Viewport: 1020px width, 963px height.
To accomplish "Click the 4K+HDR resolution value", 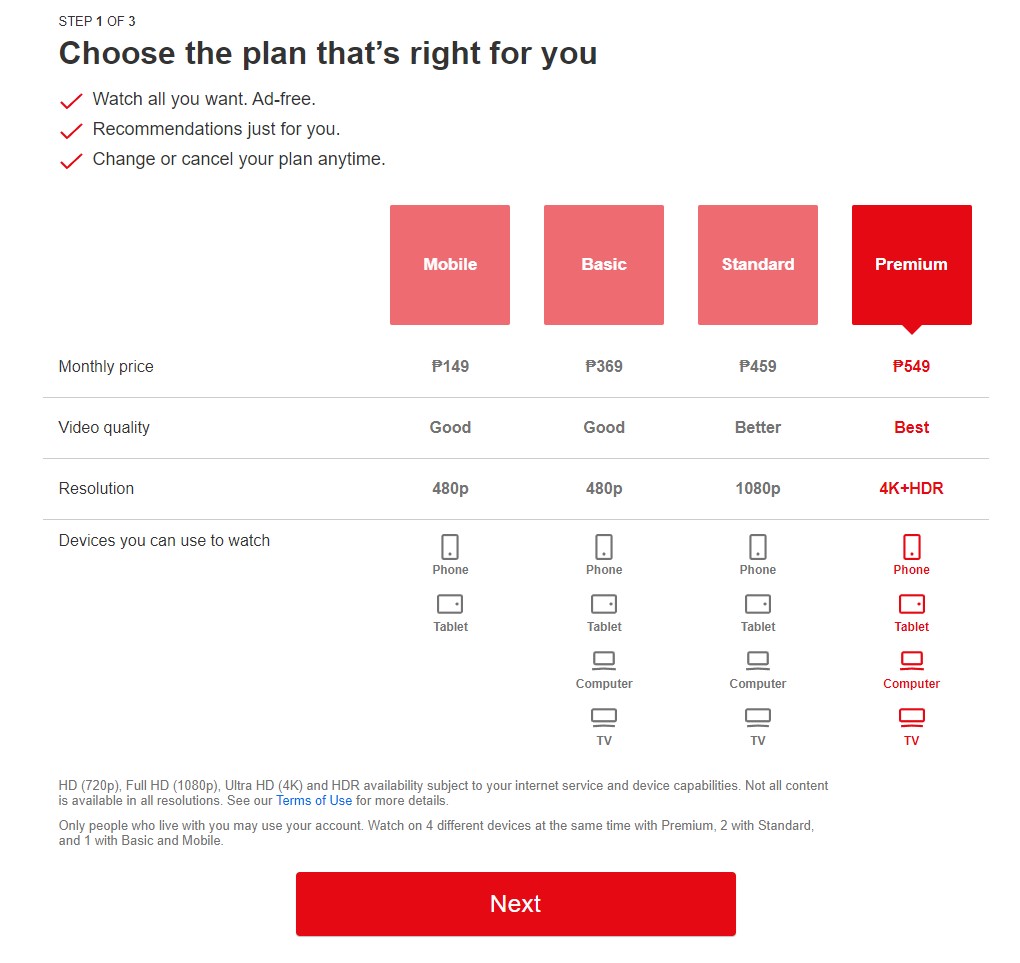I will click(x=911, y=488).
